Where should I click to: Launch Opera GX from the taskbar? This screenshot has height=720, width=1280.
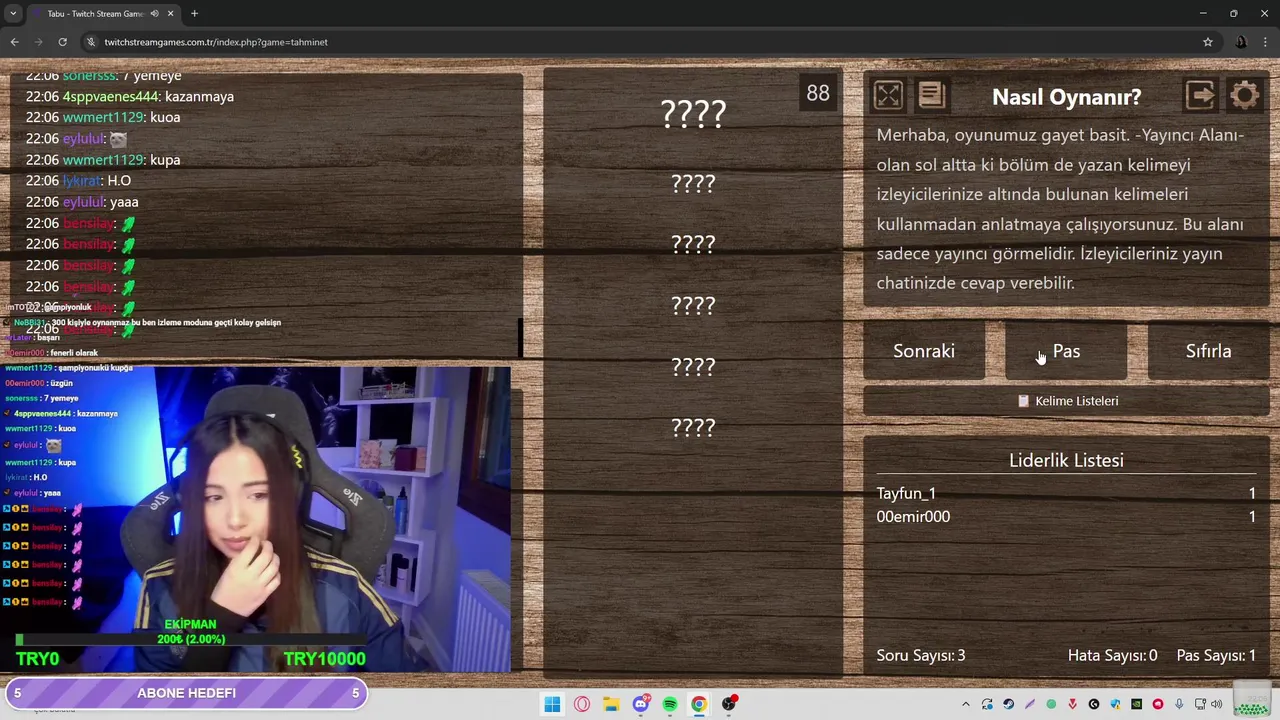[582, 704]
